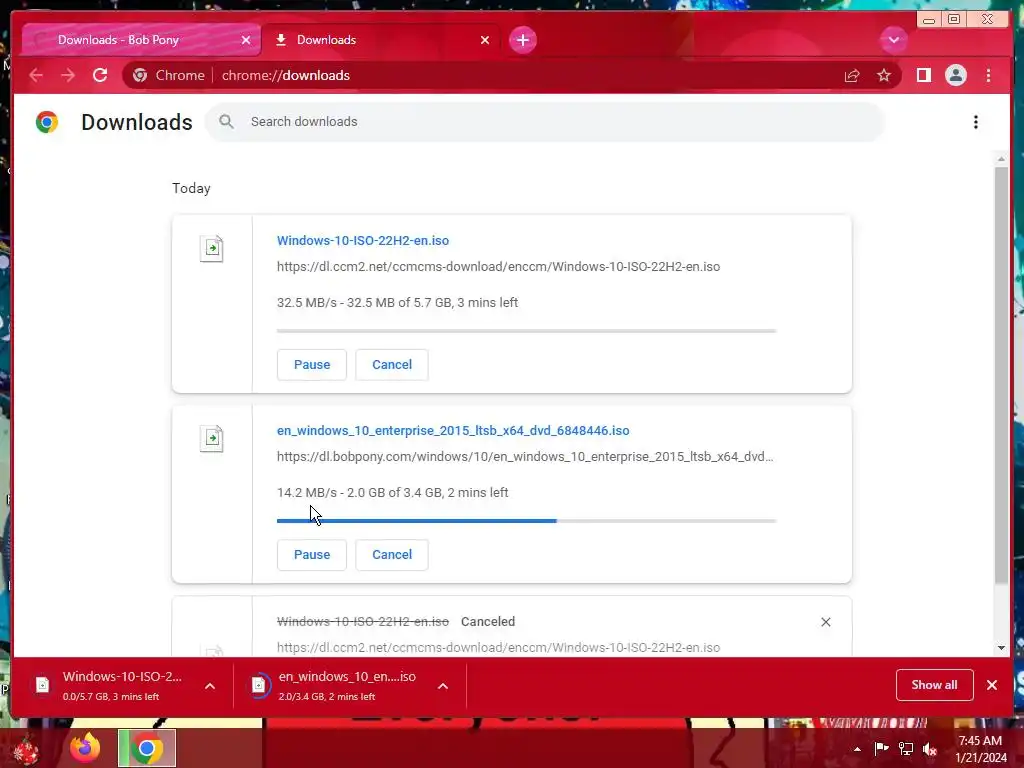Image resolution: width=1024 pixels, height=768 pixels.
Task: Pause the en_windows_10_enterprise download
Action: (x=312, y=554)
